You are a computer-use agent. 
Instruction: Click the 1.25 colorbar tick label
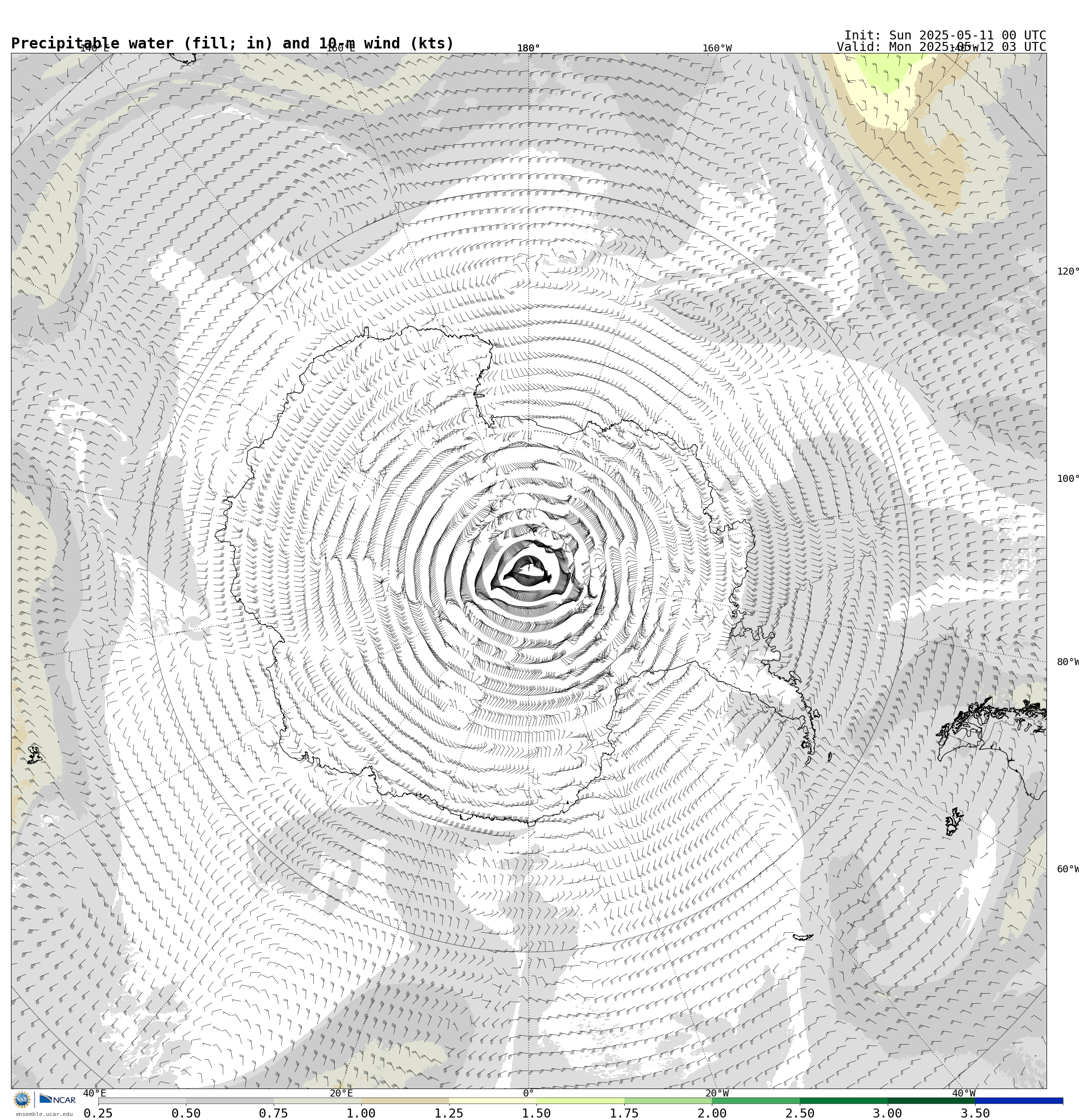[x=449, y=1113]
